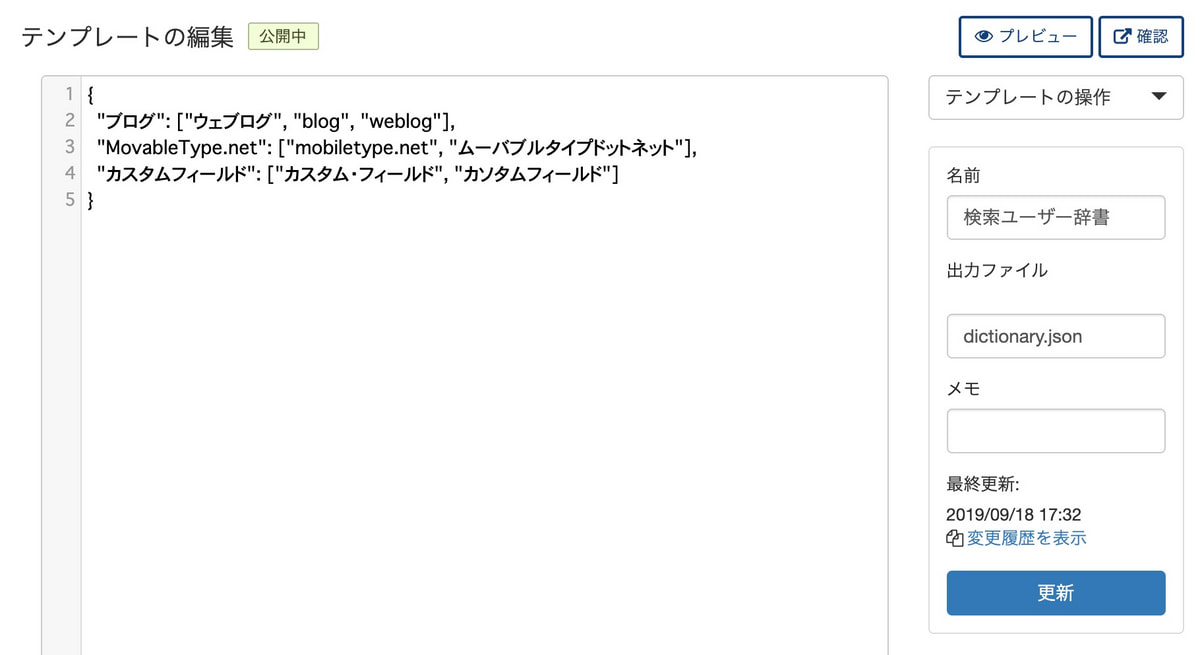Click the "MovableType.net" line in editor
The width and height of the screenshot is (1200, 655).
click(396, 147)
